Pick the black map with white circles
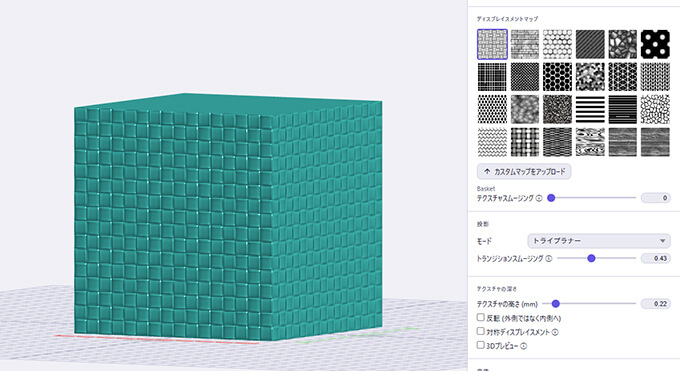The height and width of the screenshot is (371, 680). 655,44
